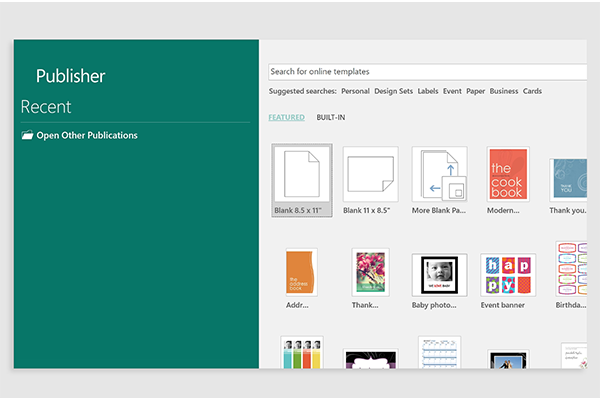600x400 pixels.
Task: Choose the orange Address book template
Action: pos(301,278)
